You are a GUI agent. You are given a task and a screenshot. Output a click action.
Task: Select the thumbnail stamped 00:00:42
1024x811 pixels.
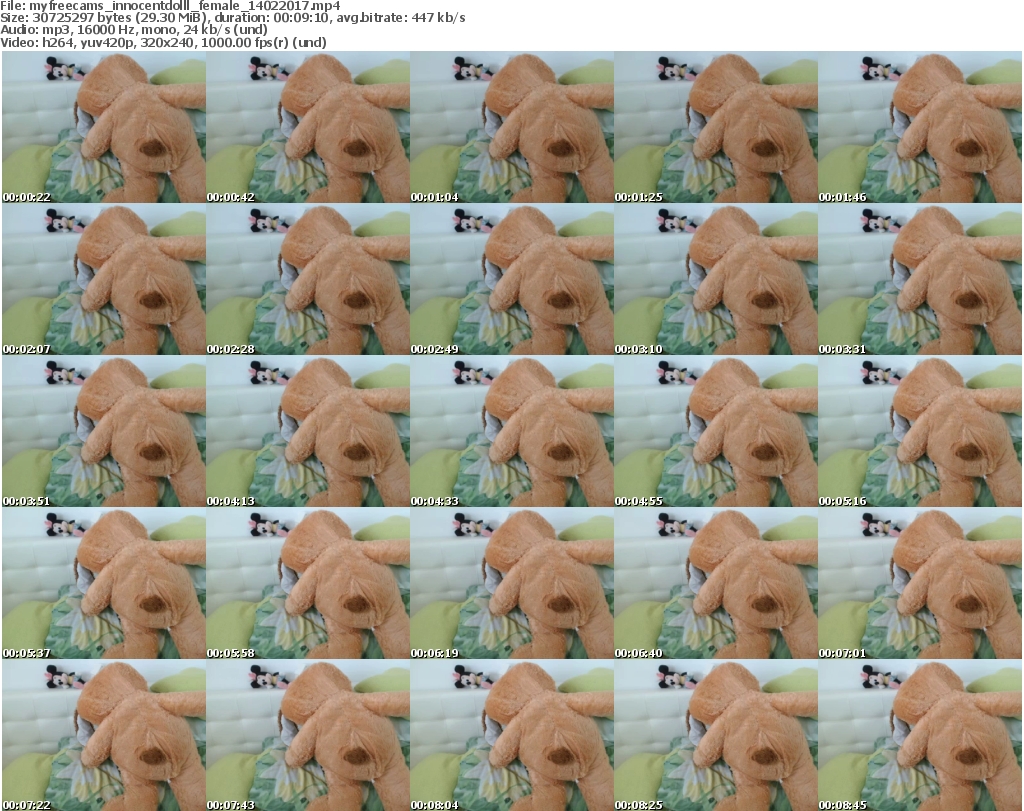pyautogui.click(x=308, y=127)
